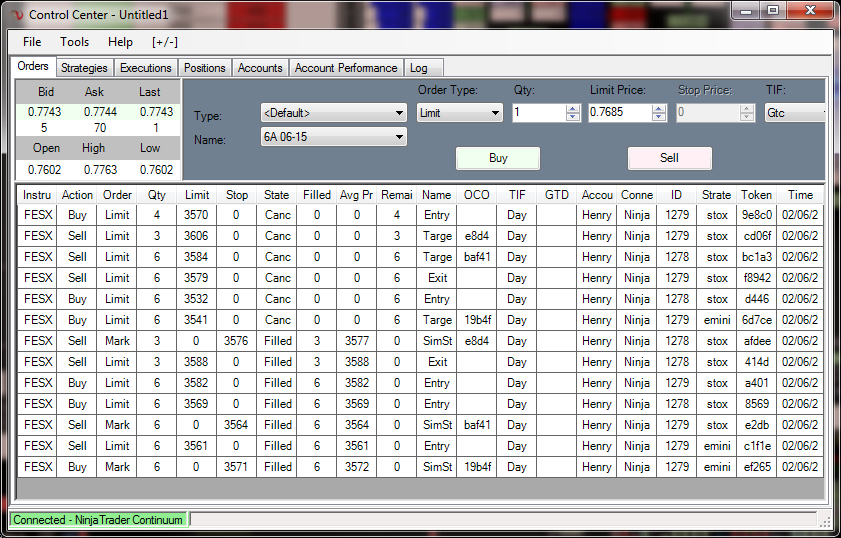This screenshot has width=841, height=538.
Task: Sort by the Remai column header
Action: click(397, 195)
